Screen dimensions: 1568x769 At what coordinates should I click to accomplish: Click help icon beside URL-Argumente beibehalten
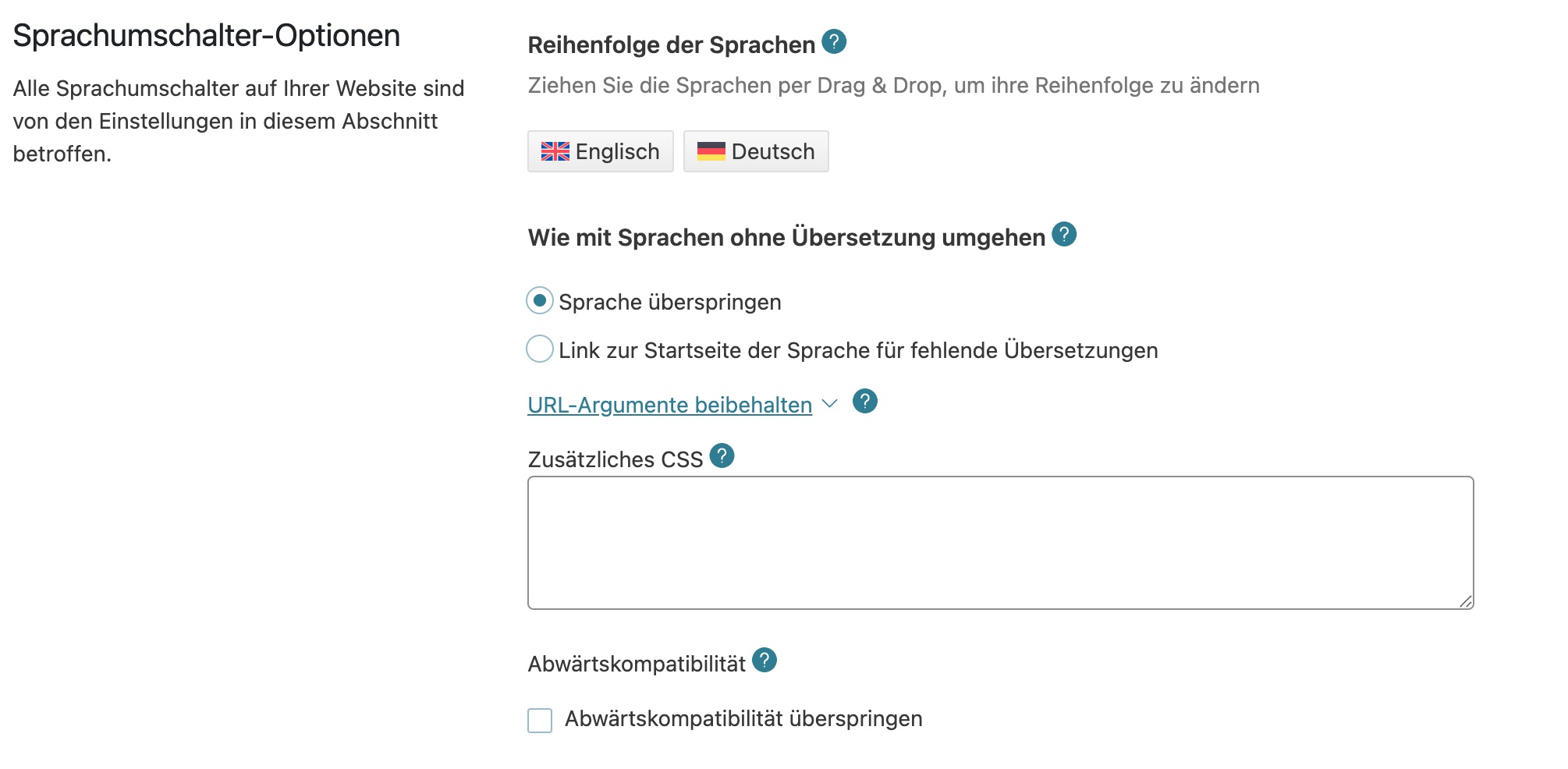click(x=864, y=402)
